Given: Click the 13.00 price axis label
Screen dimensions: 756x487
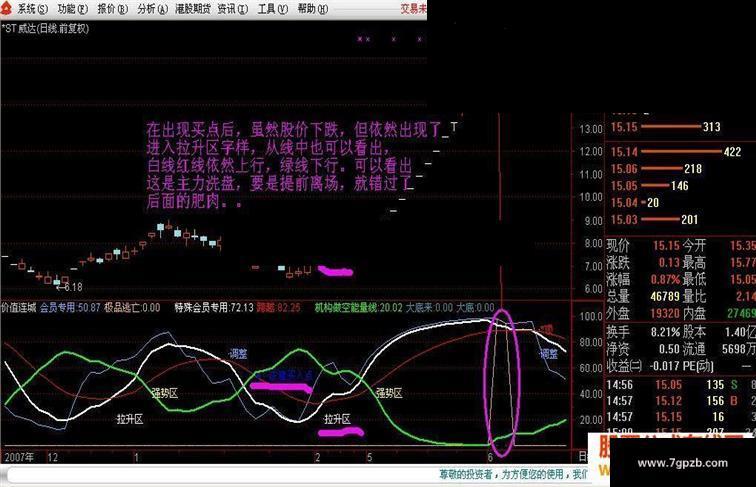Looking at the screenshot, I should [x=591, y=129].
